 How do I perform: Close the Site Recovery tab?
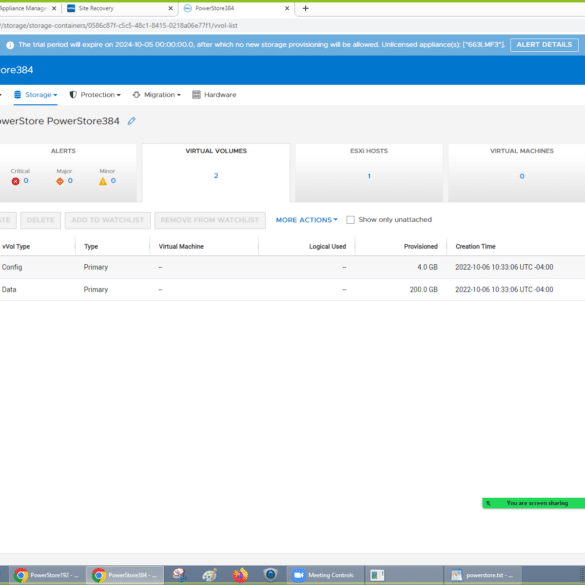171,8
